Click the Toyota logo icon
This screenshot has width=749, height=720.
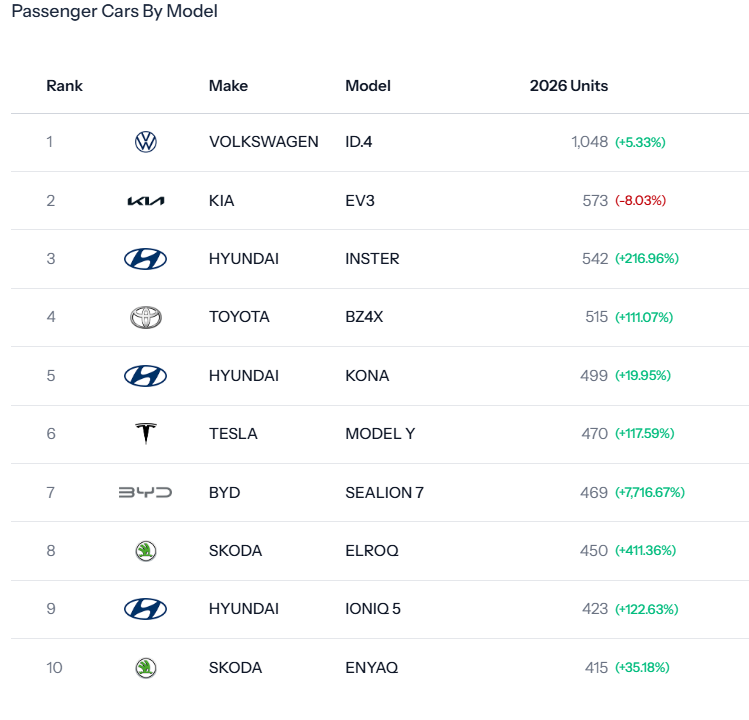146,317
